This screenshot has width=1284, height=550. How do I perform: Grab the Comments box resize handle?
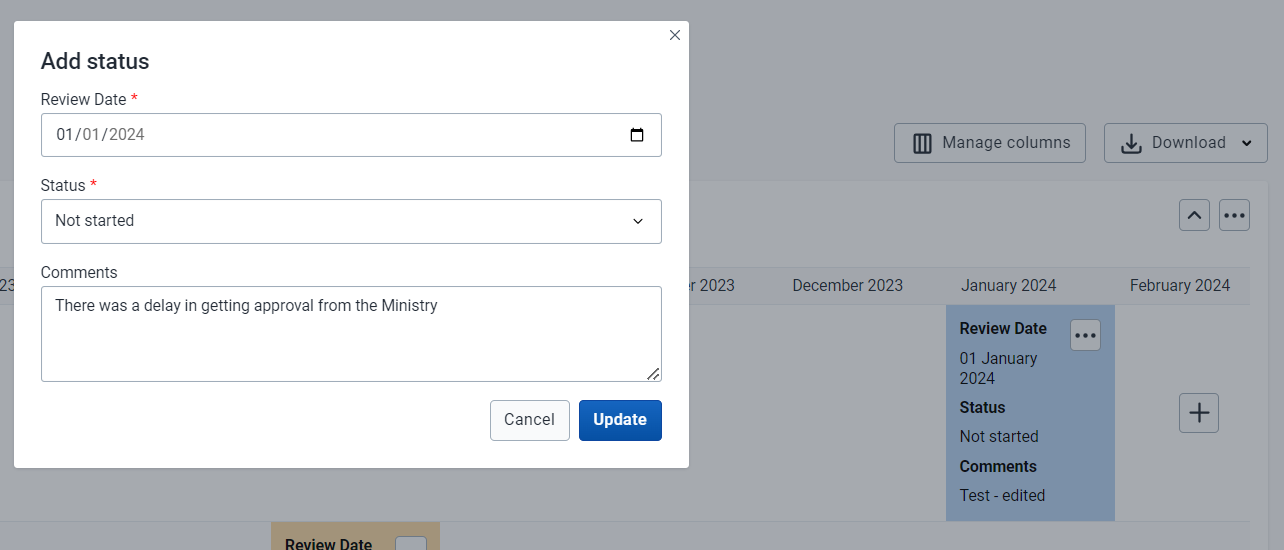pyautogui.click(x=653, y=373)
